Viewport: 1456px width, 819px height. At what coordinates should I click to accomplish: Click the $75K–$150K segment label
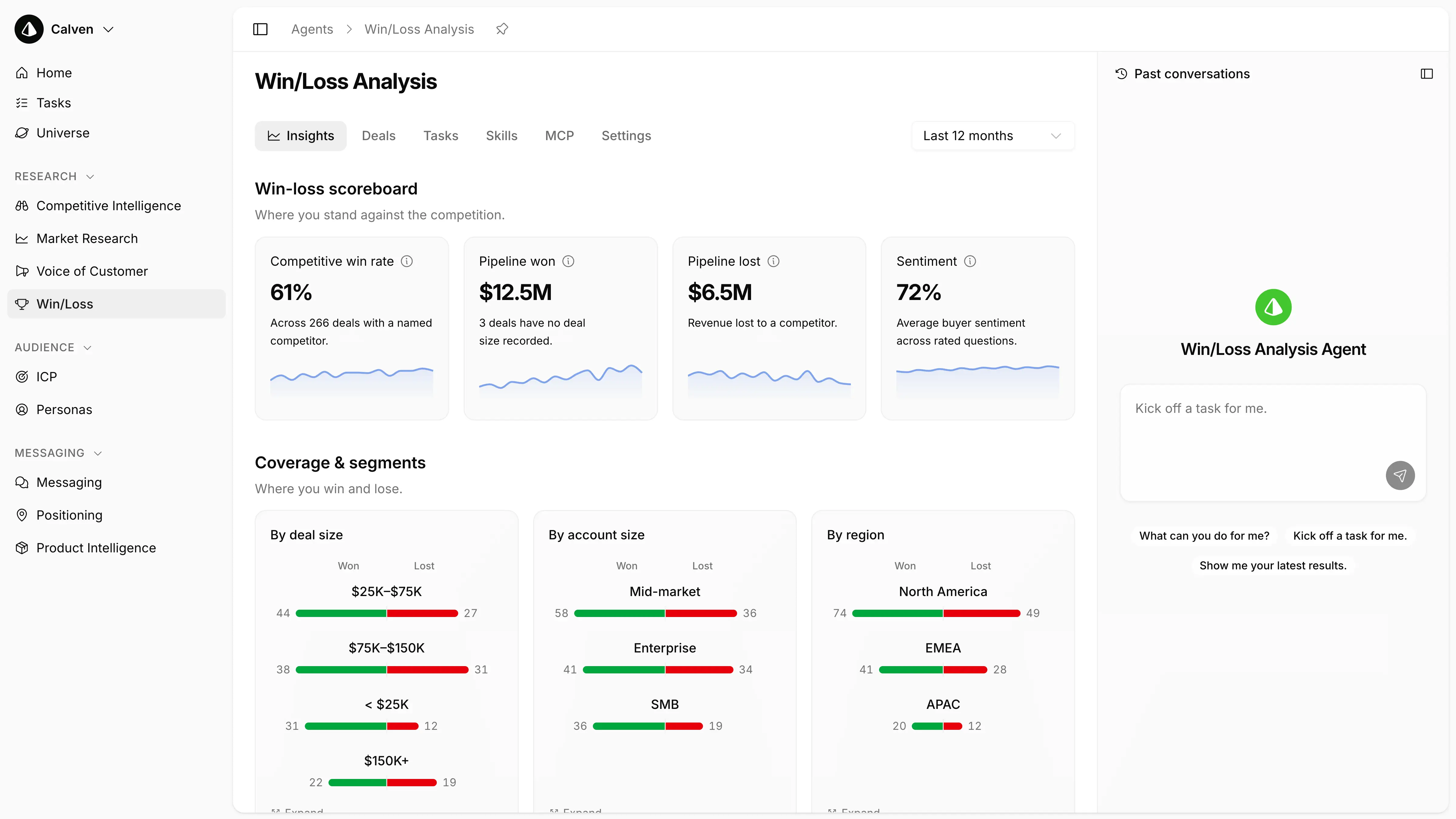coord(387,648)
